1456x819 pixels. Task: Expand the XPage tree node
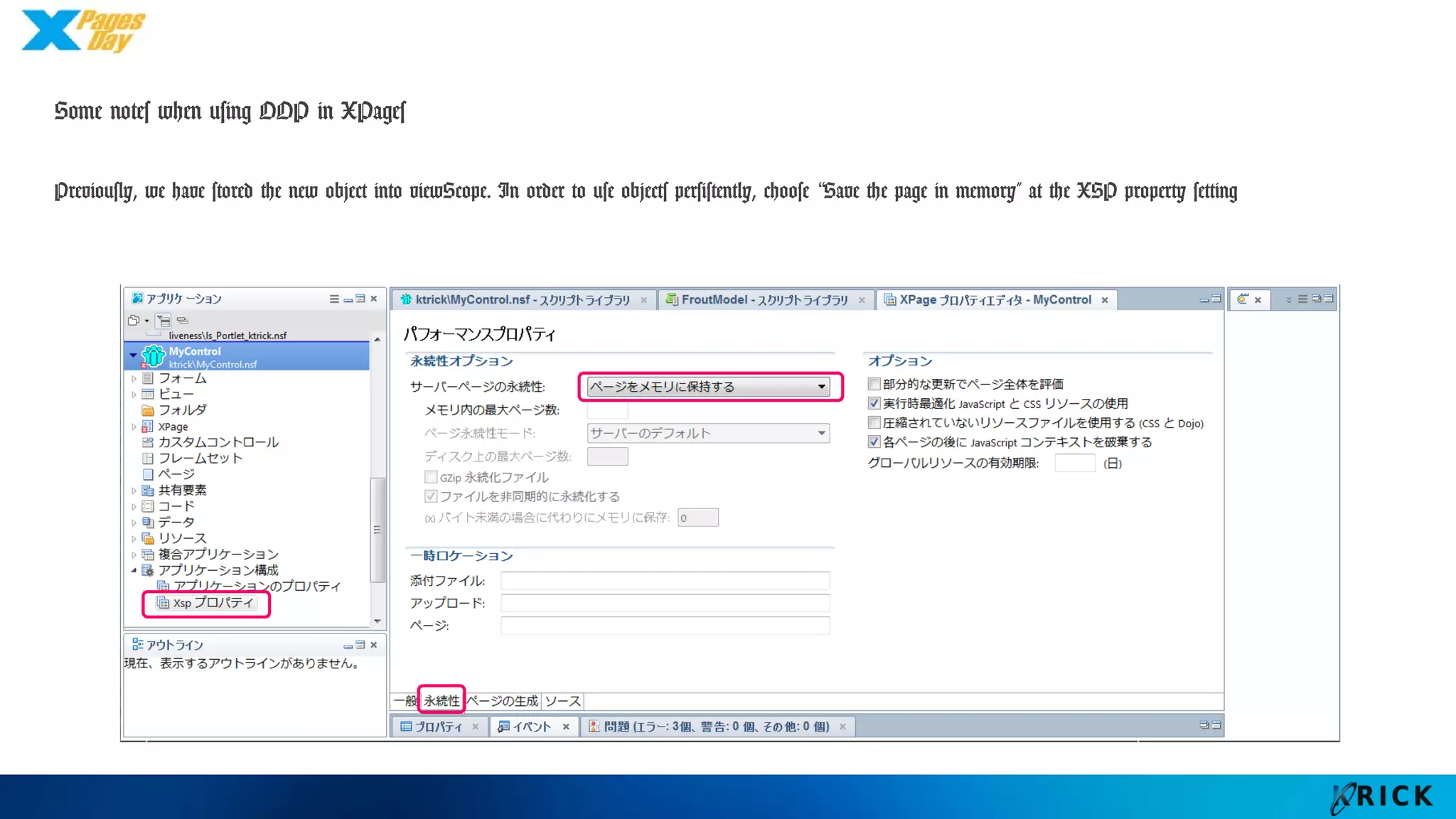click(x=134, y=427)
